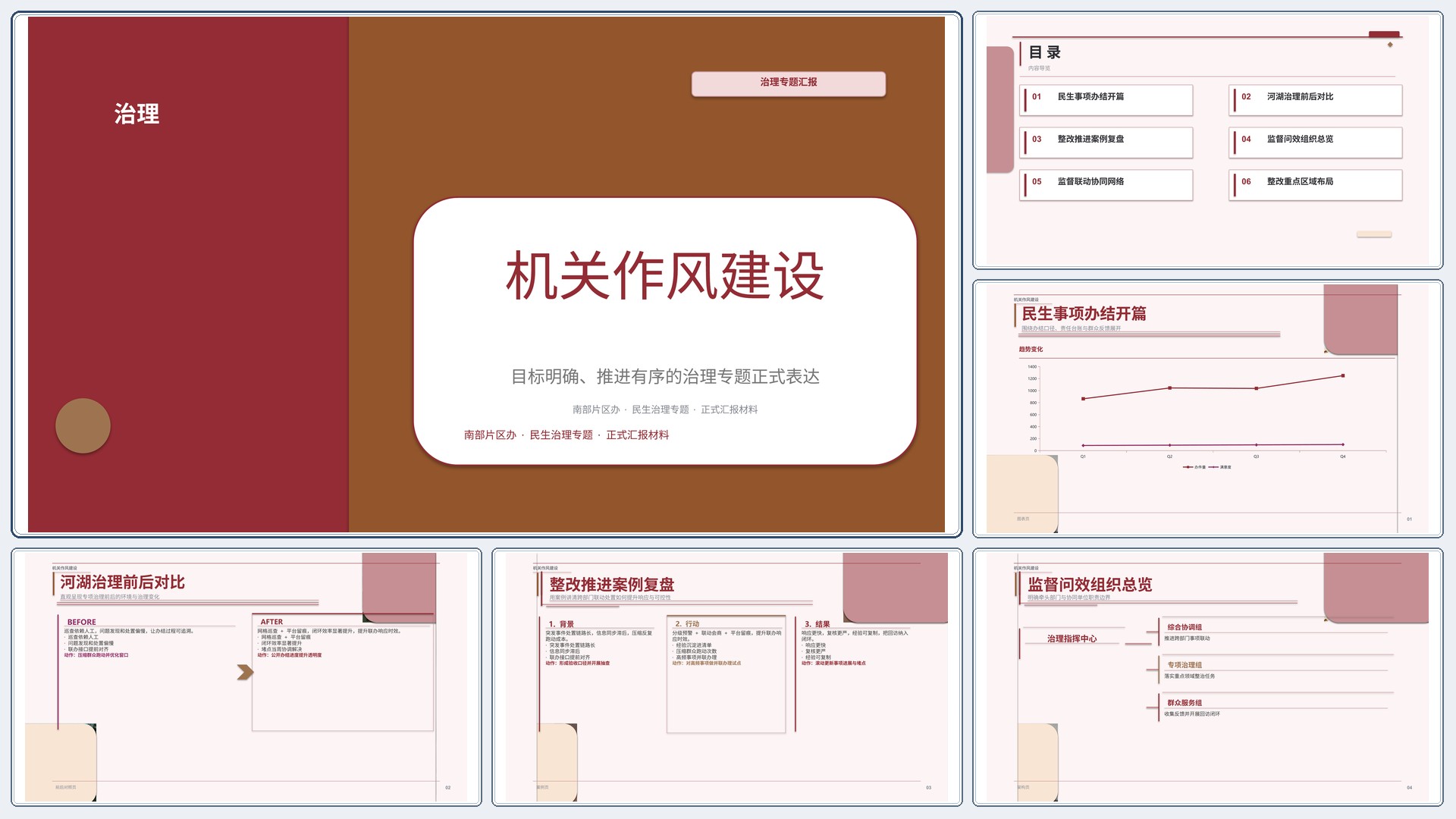This screenshot has height=819, width=1456.
Task: Open the 民生事项办结开篇 chart slide
Action: (x=1207, y=409)
